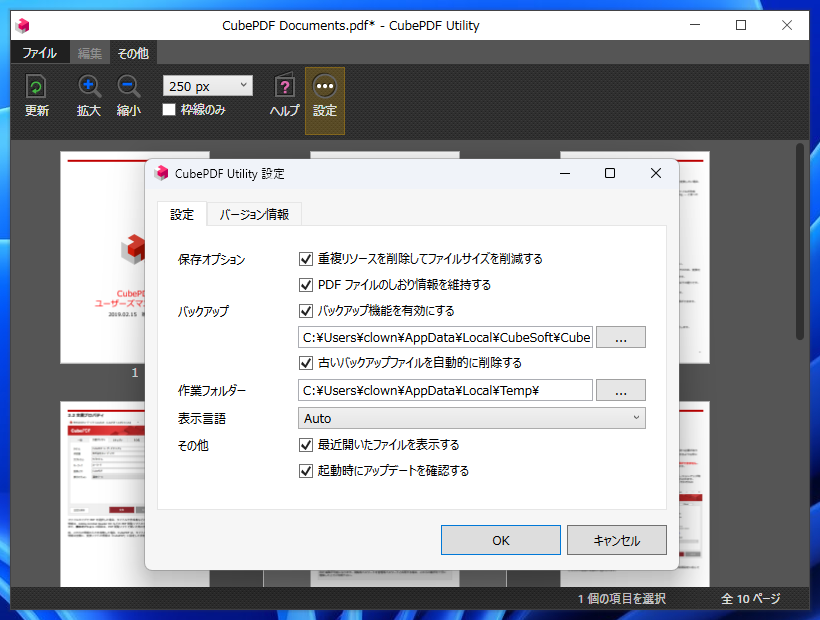Switch to the 設定 tab in dialog

click(182, 214)
